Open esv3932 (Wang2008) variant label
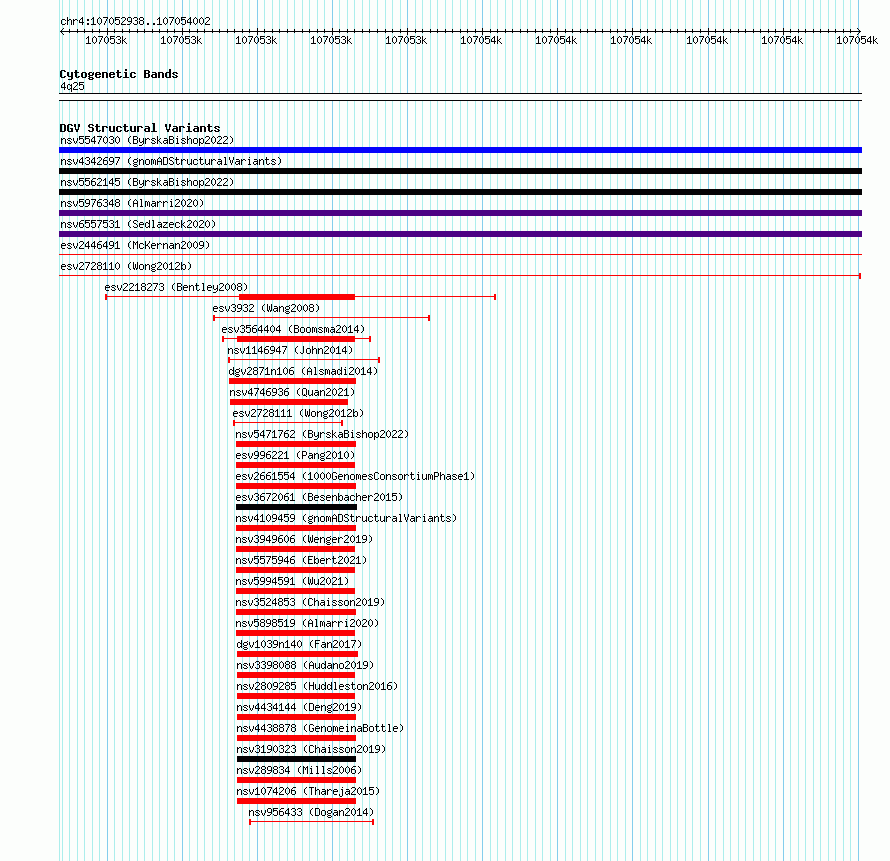890x861 pixels. point(266,308)
